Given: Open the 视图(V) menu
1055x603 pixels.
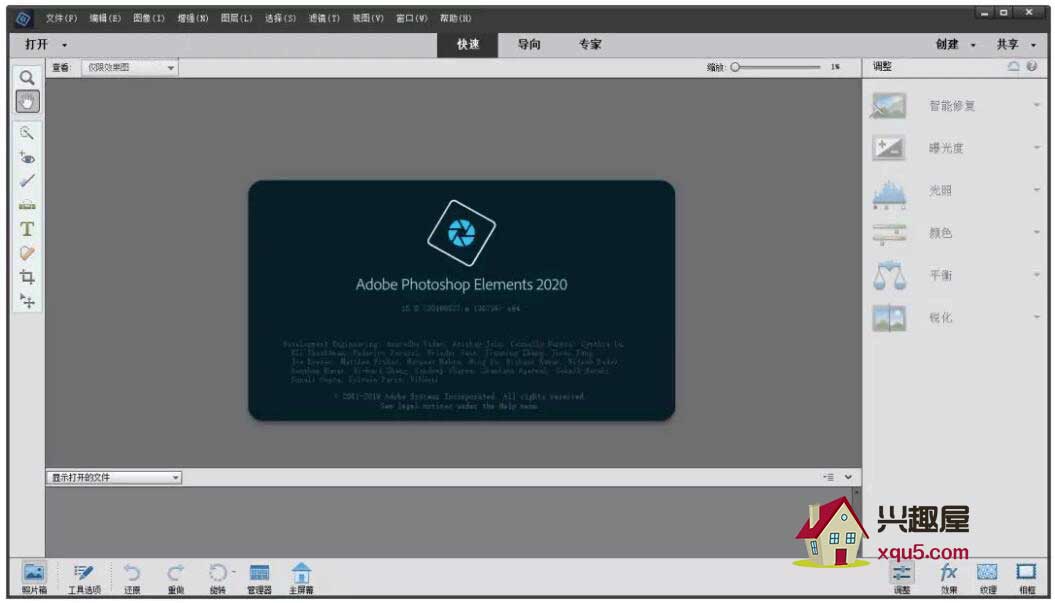Looking at the screenshot, I should 367,18.
